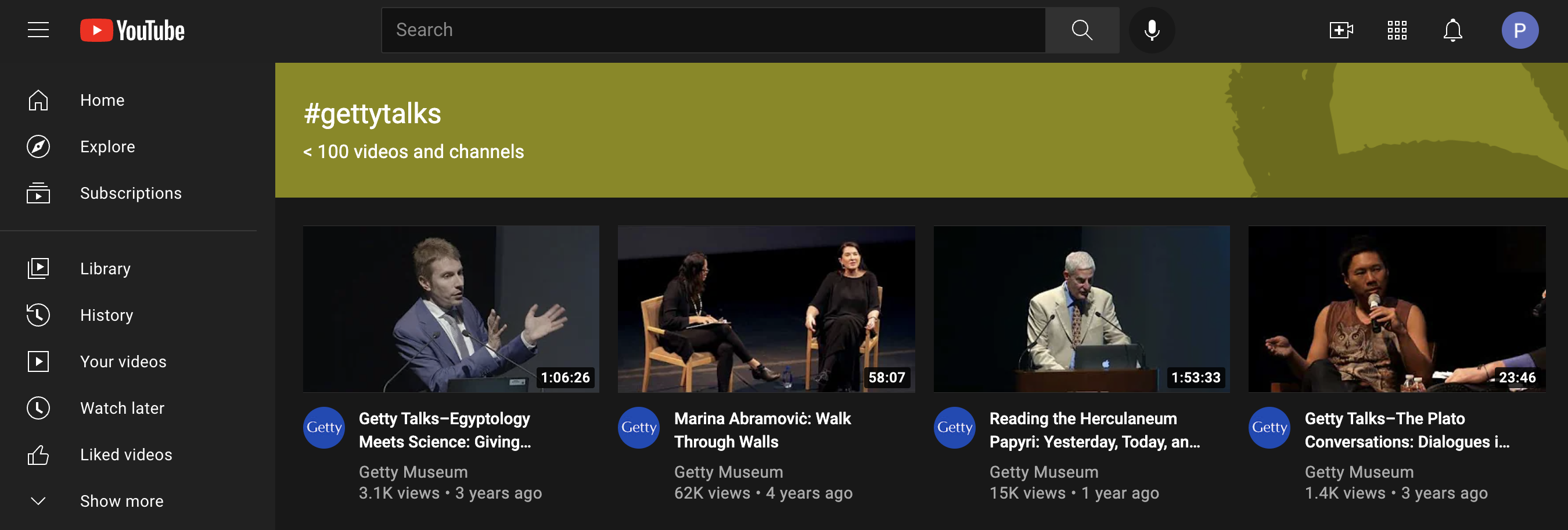Image resolution: width=1568 pixels, height=530 pixels.
Task: Click the magnifier search button
Action: (1081, 30)
